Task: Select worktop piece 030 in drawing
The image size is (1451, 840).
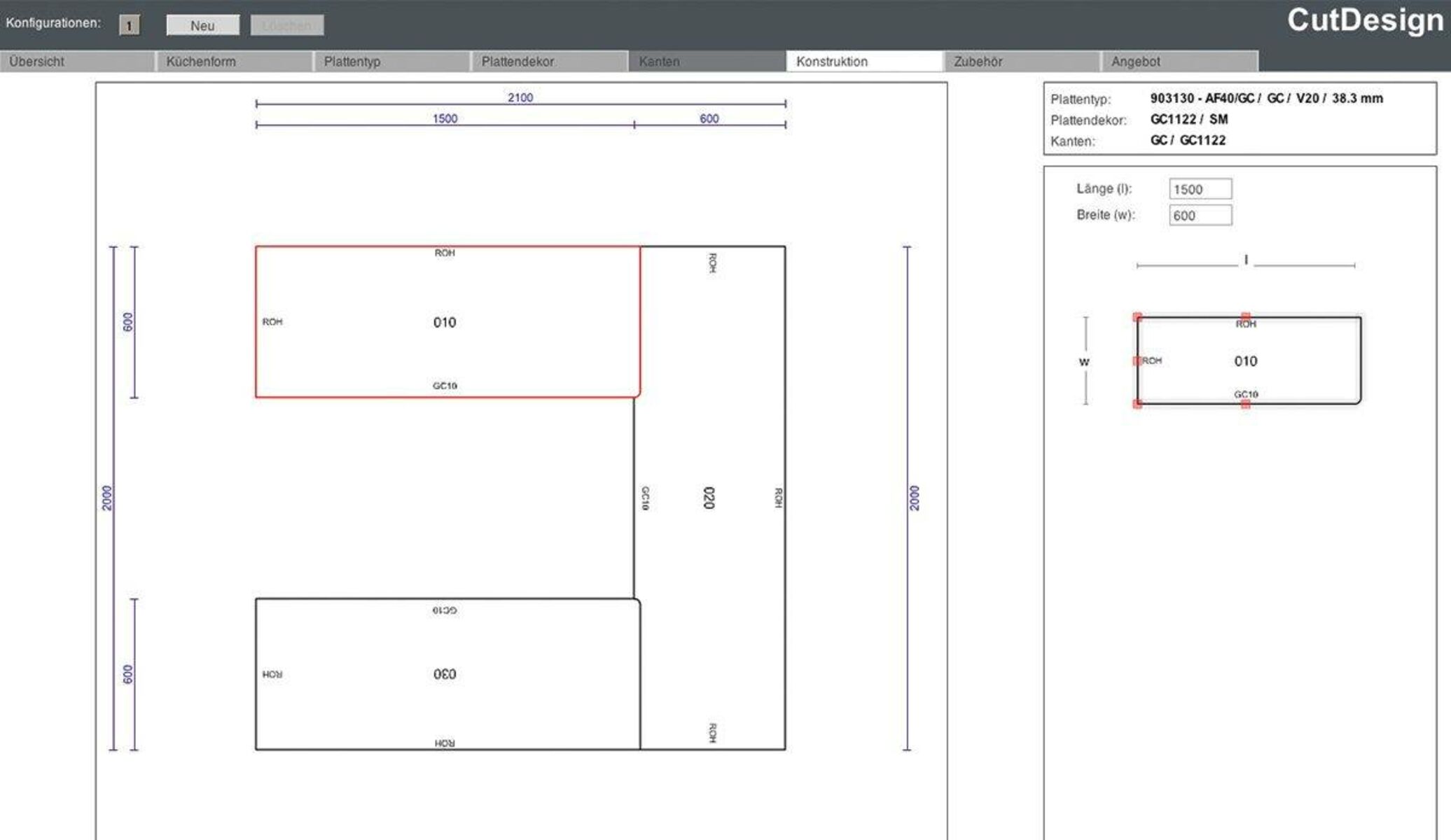Action: [x=445, y=674]
